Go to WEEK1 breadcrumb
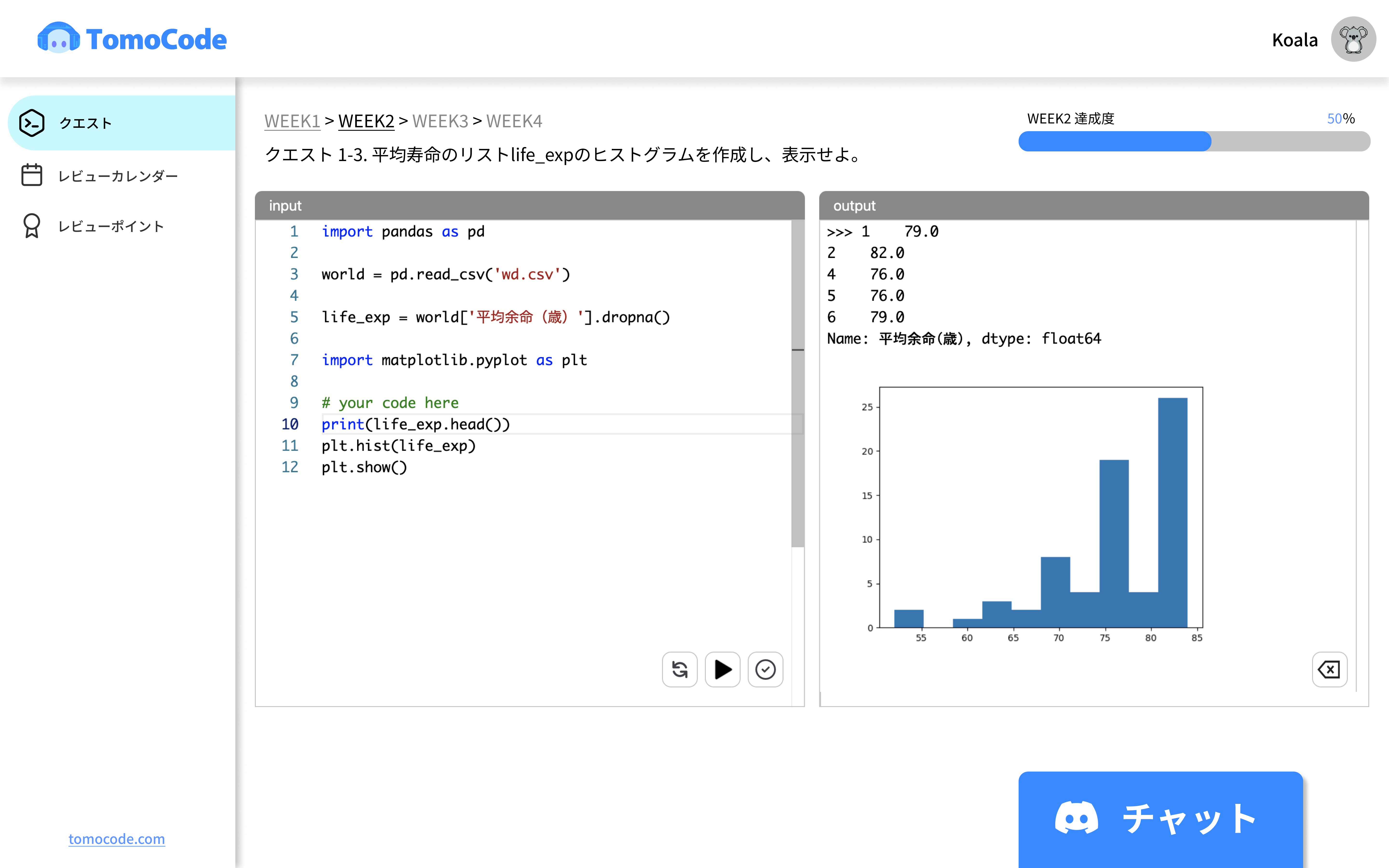The height and width of the screenshot is (868, 1389). pyautogui.click(x=292, y=121)
